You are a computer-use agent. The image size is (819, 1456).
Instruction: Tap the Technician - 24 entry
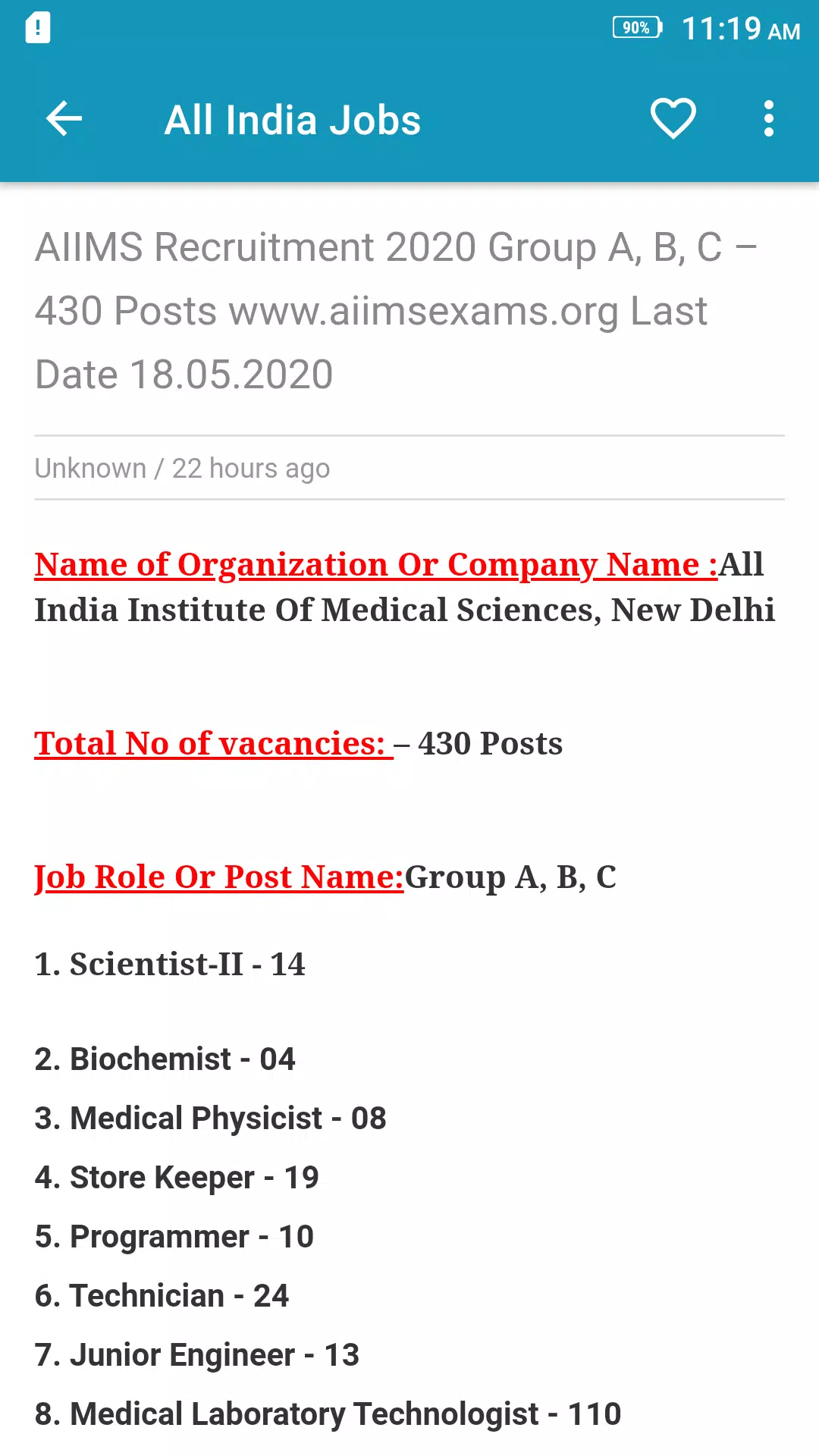click(162, 1296)
